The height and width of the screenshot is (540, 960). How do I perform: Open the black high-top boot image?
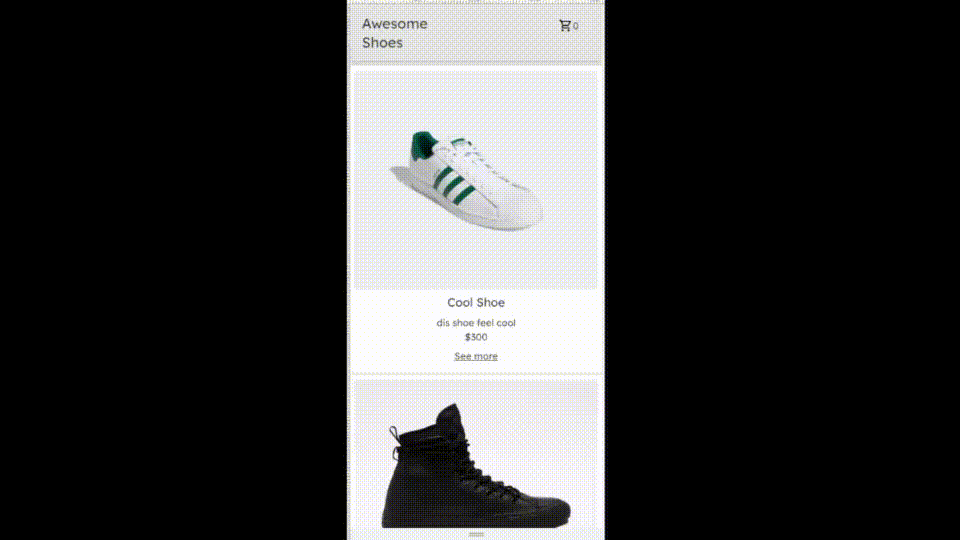coord(476,456)
